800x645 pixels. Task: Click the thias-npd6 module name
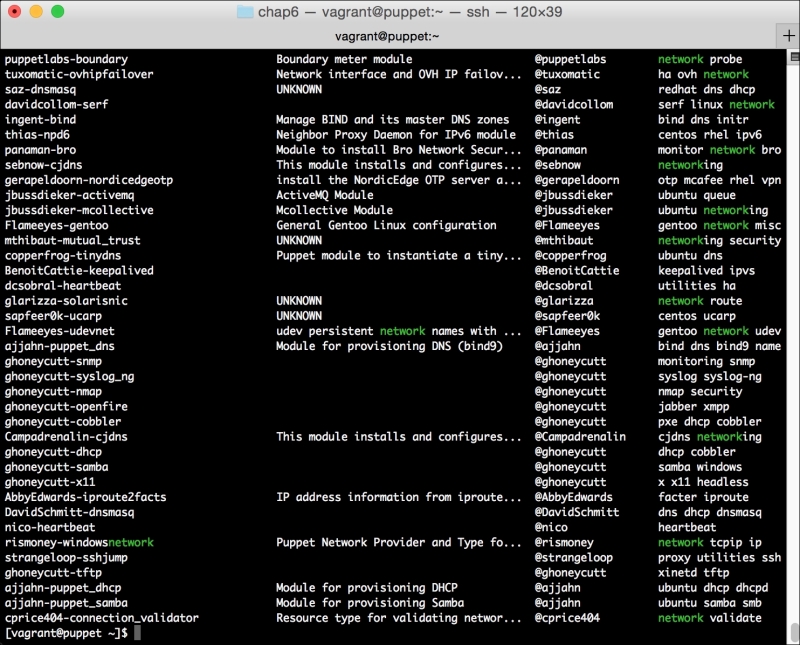[x=37, y=134]
